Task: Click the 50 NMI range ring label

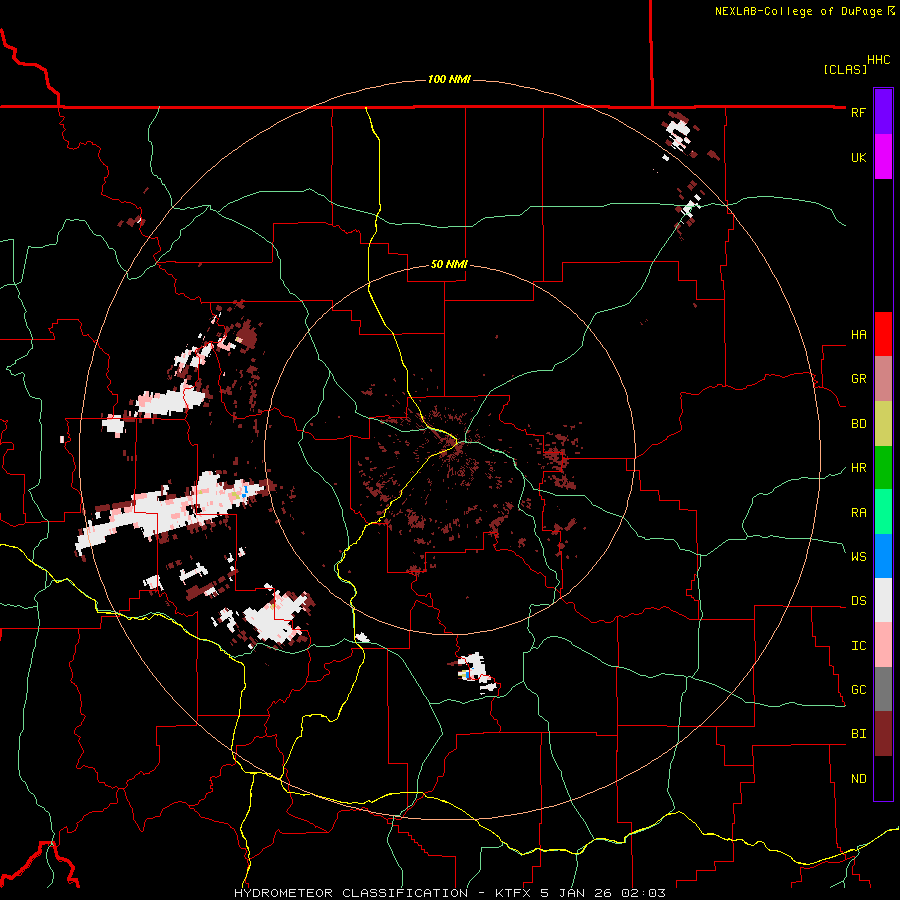Action: (449, 265)
